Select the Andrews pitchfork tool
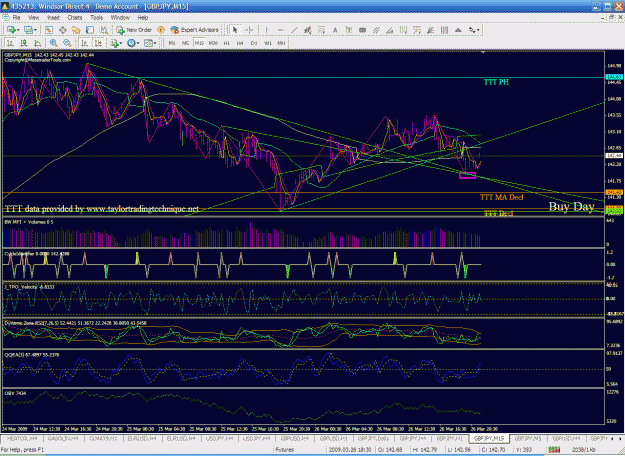 (x=376, y=30)
